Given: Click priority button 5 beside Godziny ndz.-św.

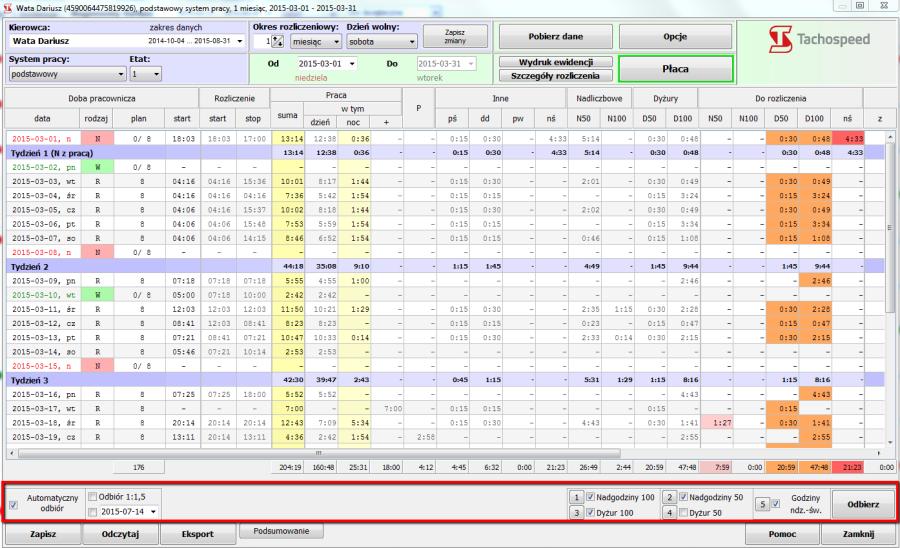Looking at the screenshot, I should (762, 504).
